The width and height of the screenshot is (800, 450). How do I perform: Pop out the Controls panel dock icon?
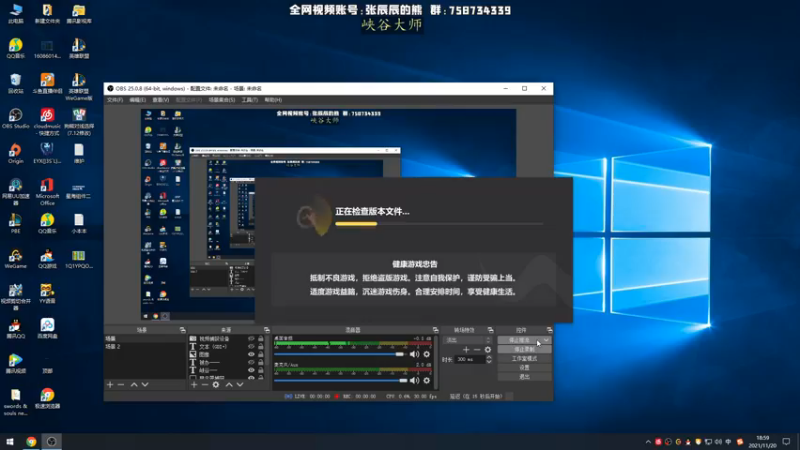549,330
